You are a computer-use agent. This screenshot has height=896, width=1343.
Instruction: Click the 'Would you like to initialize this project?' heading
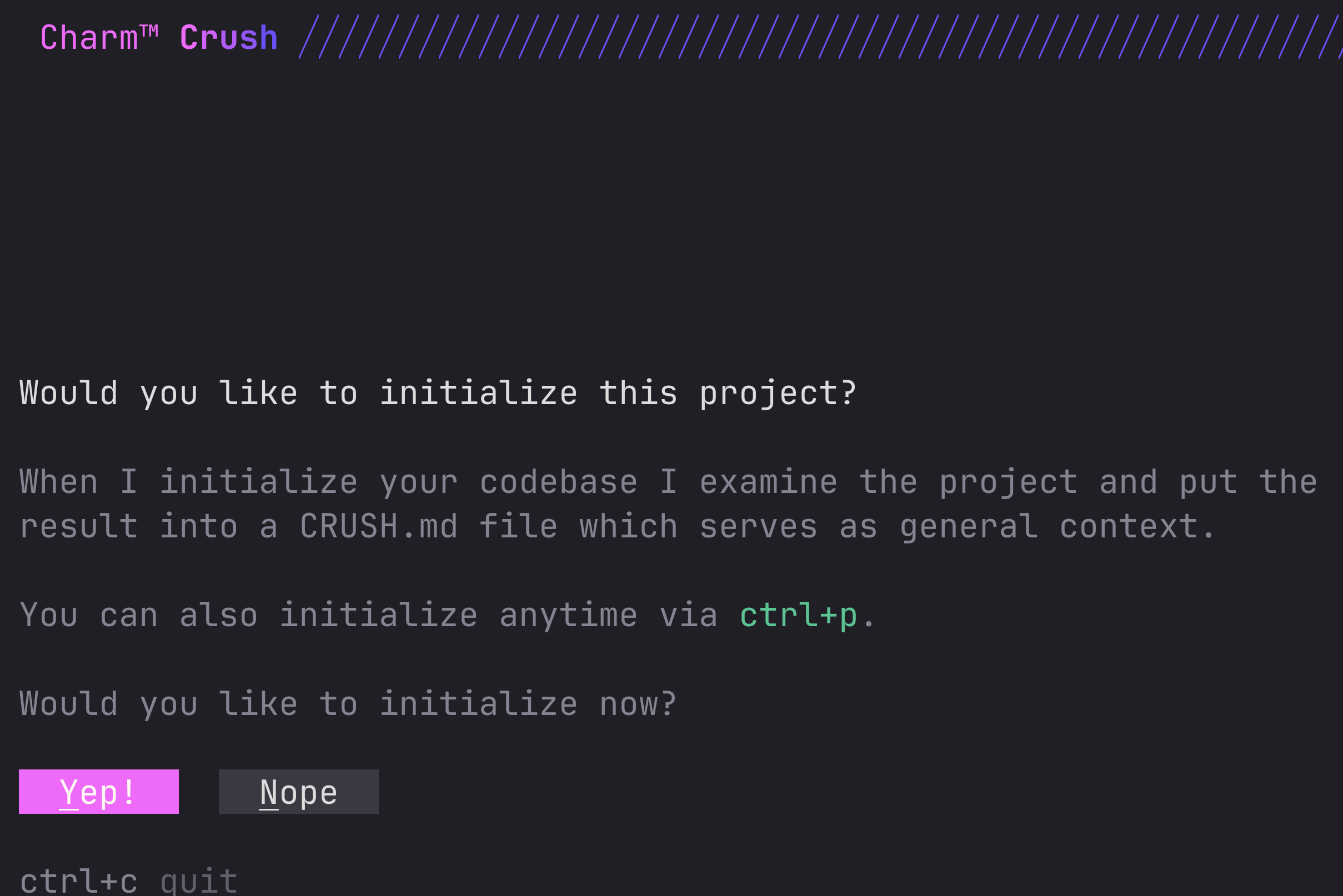coord(438,394)
